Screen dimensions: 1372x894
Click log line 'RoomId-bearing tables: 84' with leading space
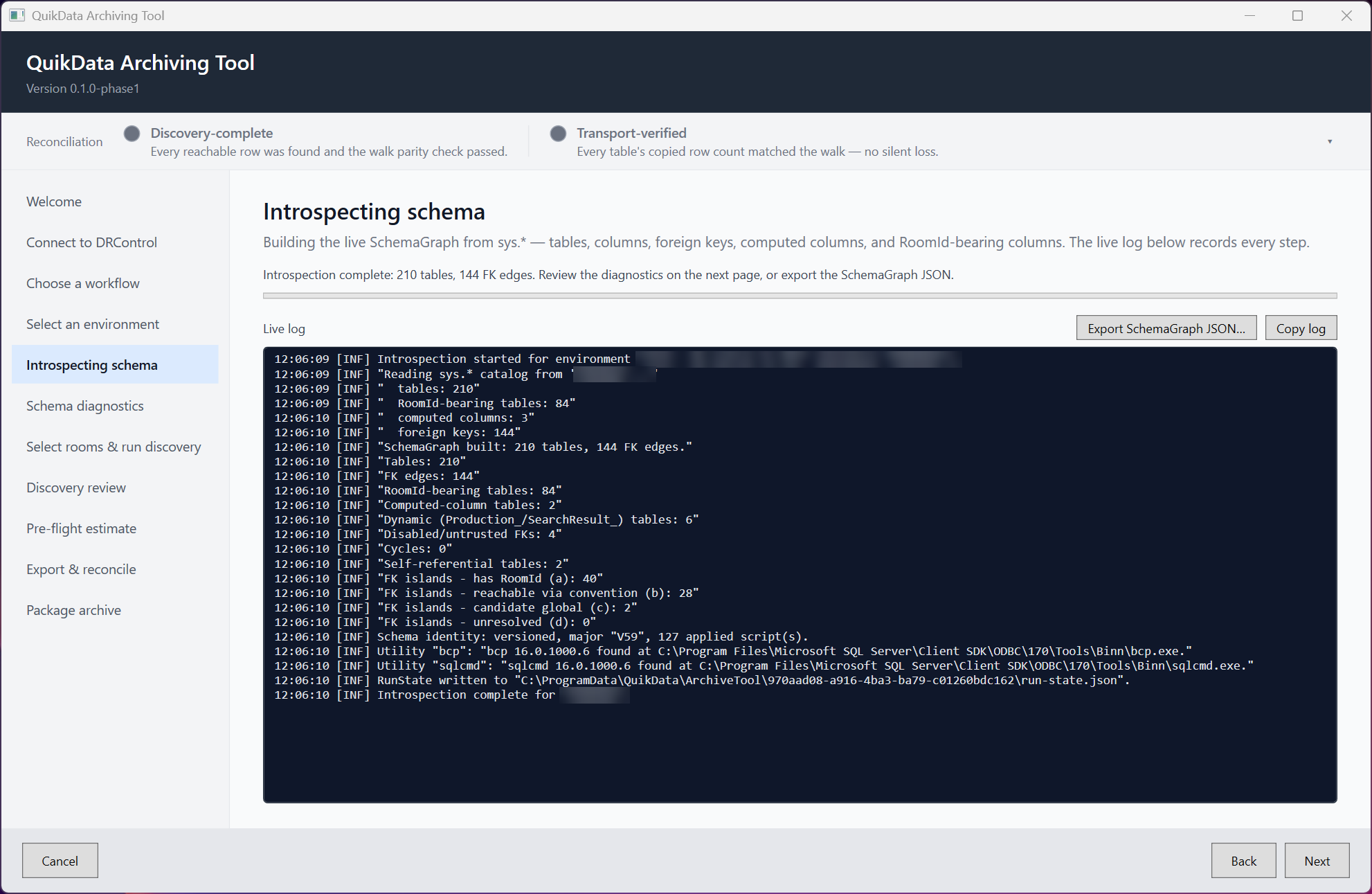425,403
